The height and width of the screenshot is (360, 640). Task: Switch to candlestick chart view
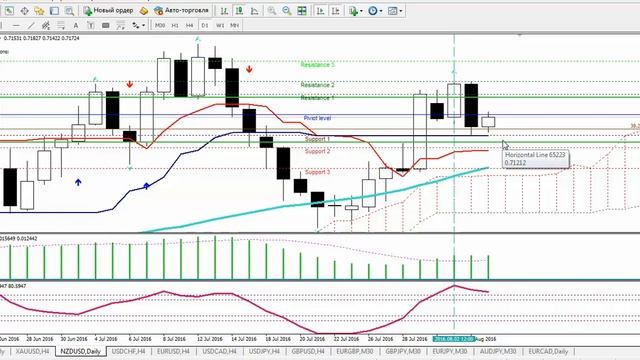click(x=239, y=11)
